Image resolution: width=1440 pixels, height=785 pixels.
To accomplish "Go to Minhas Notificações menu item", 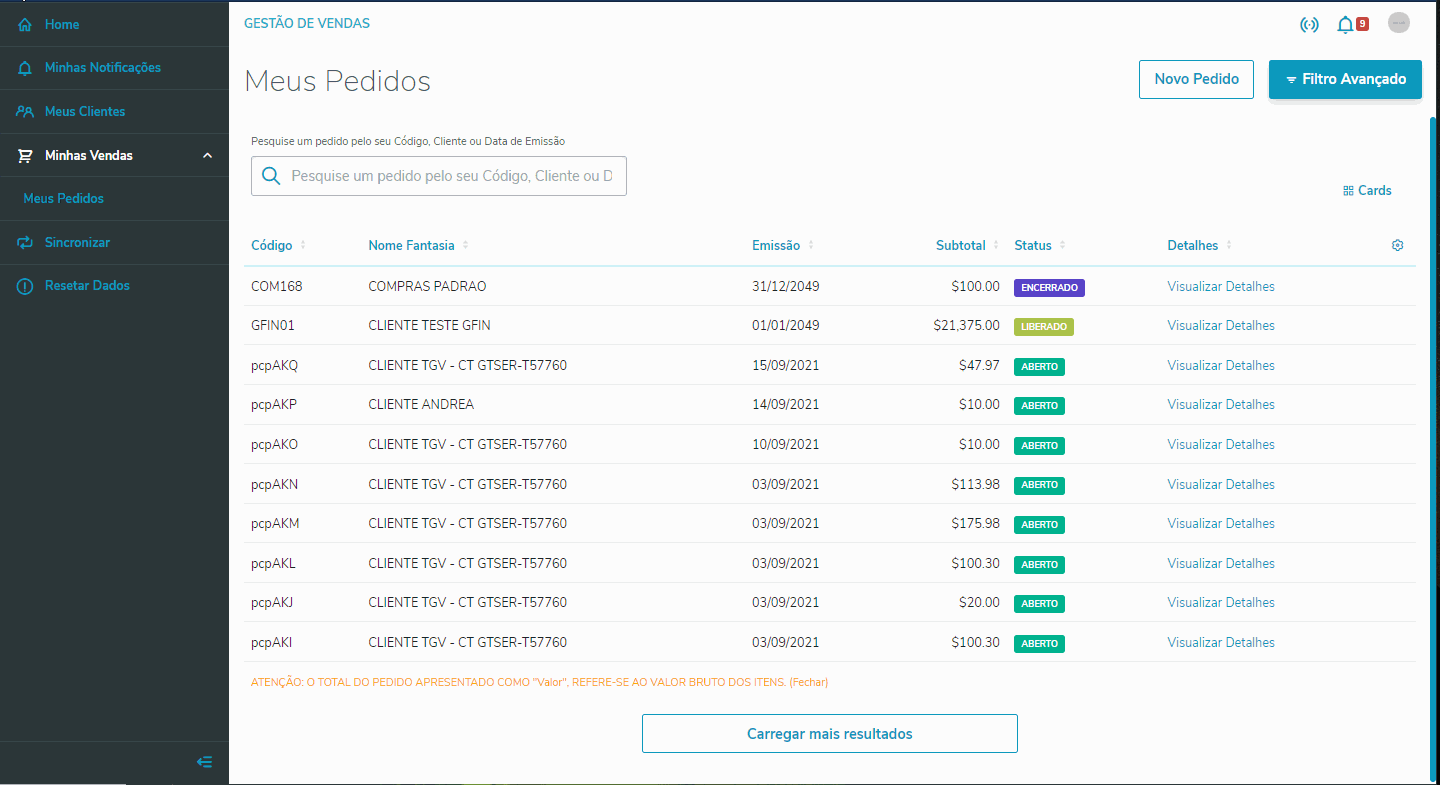I will coord(102,67).
